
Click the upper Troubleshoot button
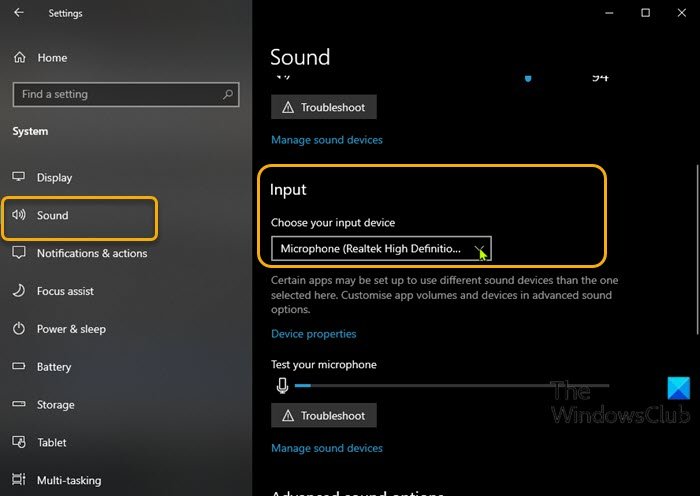tap(324, 107)
